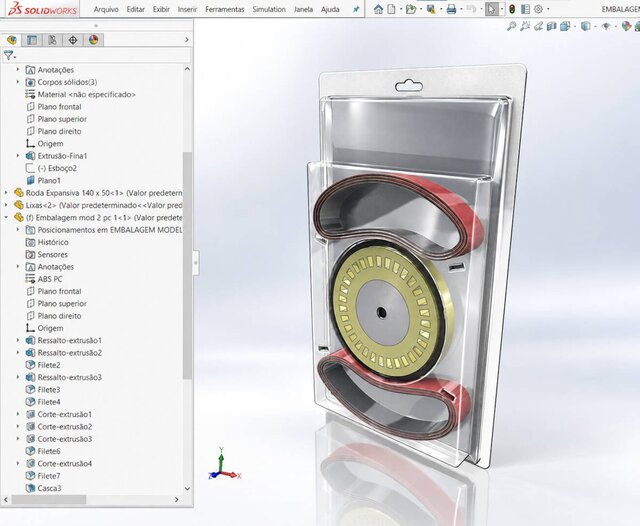Viewport: 640px width, 526px height.
Task: Click the XYZ orientation triad
Action: click(x=224, y=464)
